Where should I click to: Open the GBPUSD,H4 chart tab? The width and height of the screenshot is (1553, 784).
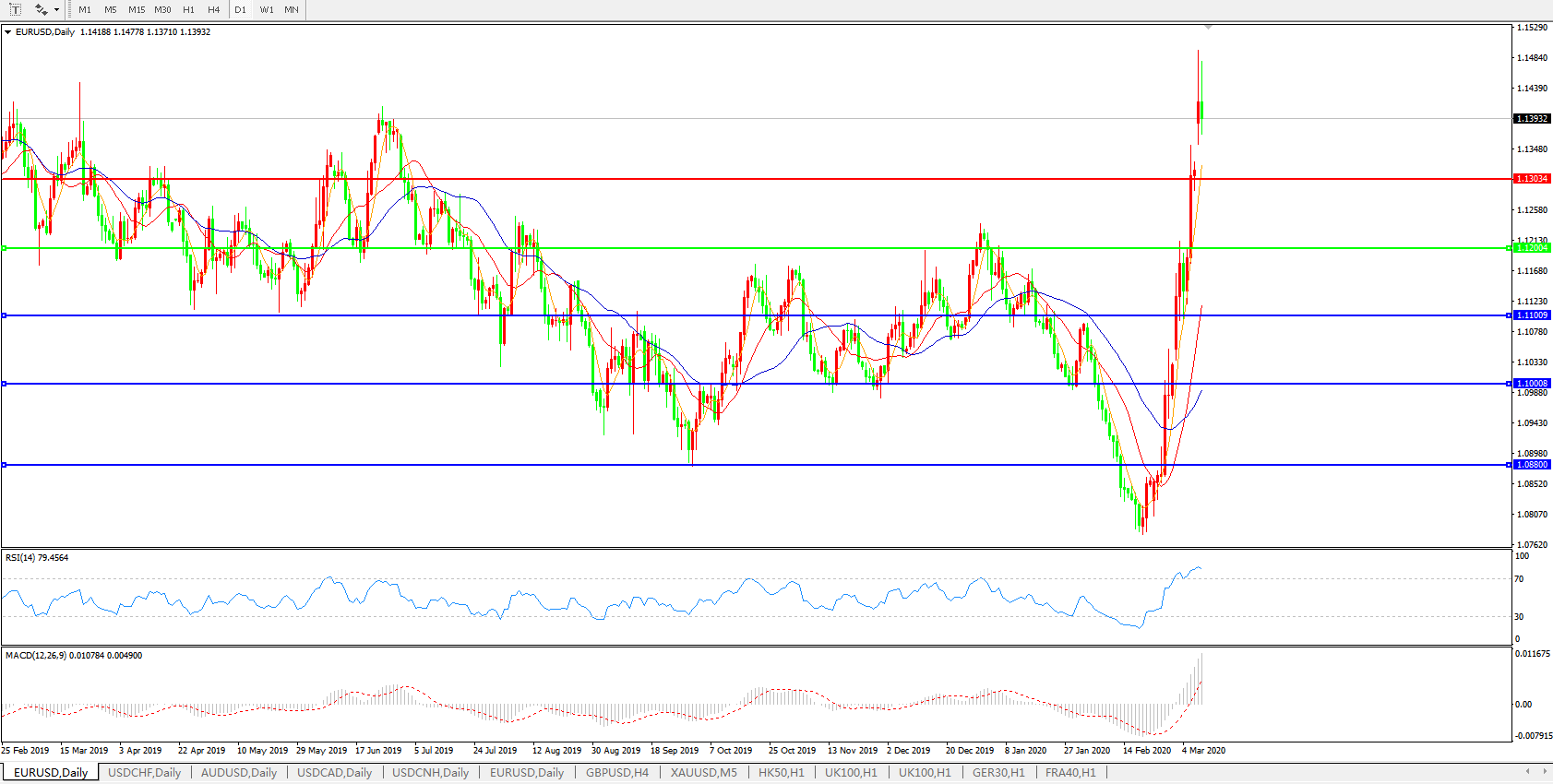click(x=616, y=773)
